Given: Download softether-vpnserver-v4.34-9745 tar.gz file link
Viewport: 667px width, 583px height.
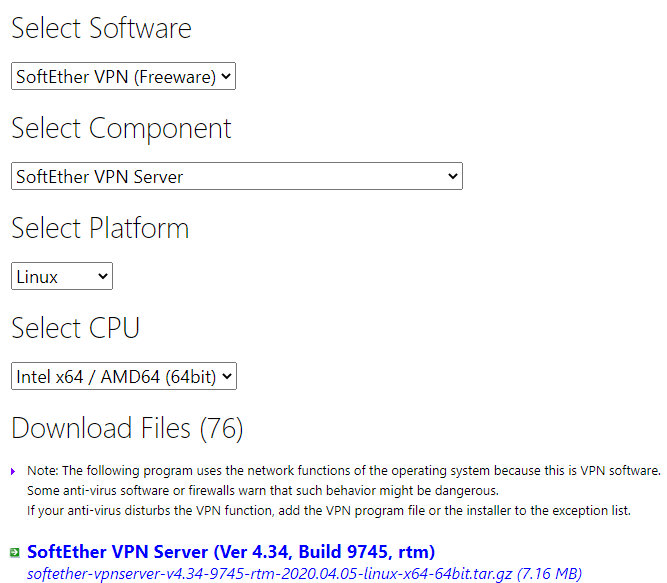Looking at the screenshot, I should point(304,574).
